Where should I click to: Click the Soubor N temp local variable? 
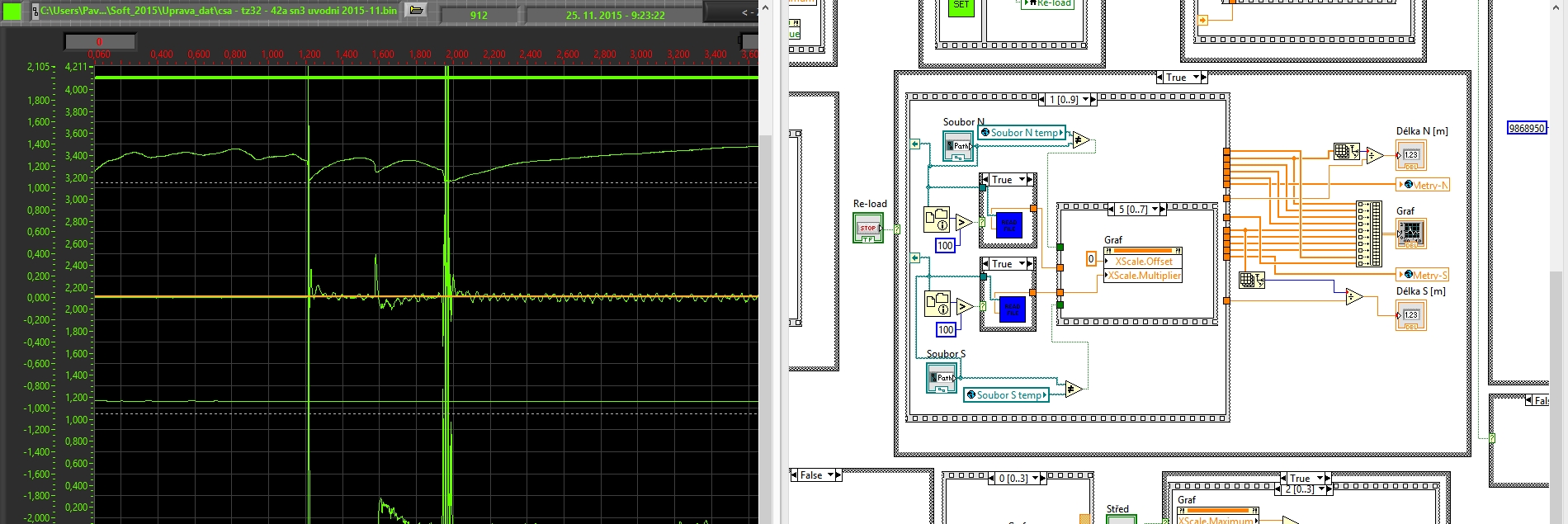(1022, 133)
